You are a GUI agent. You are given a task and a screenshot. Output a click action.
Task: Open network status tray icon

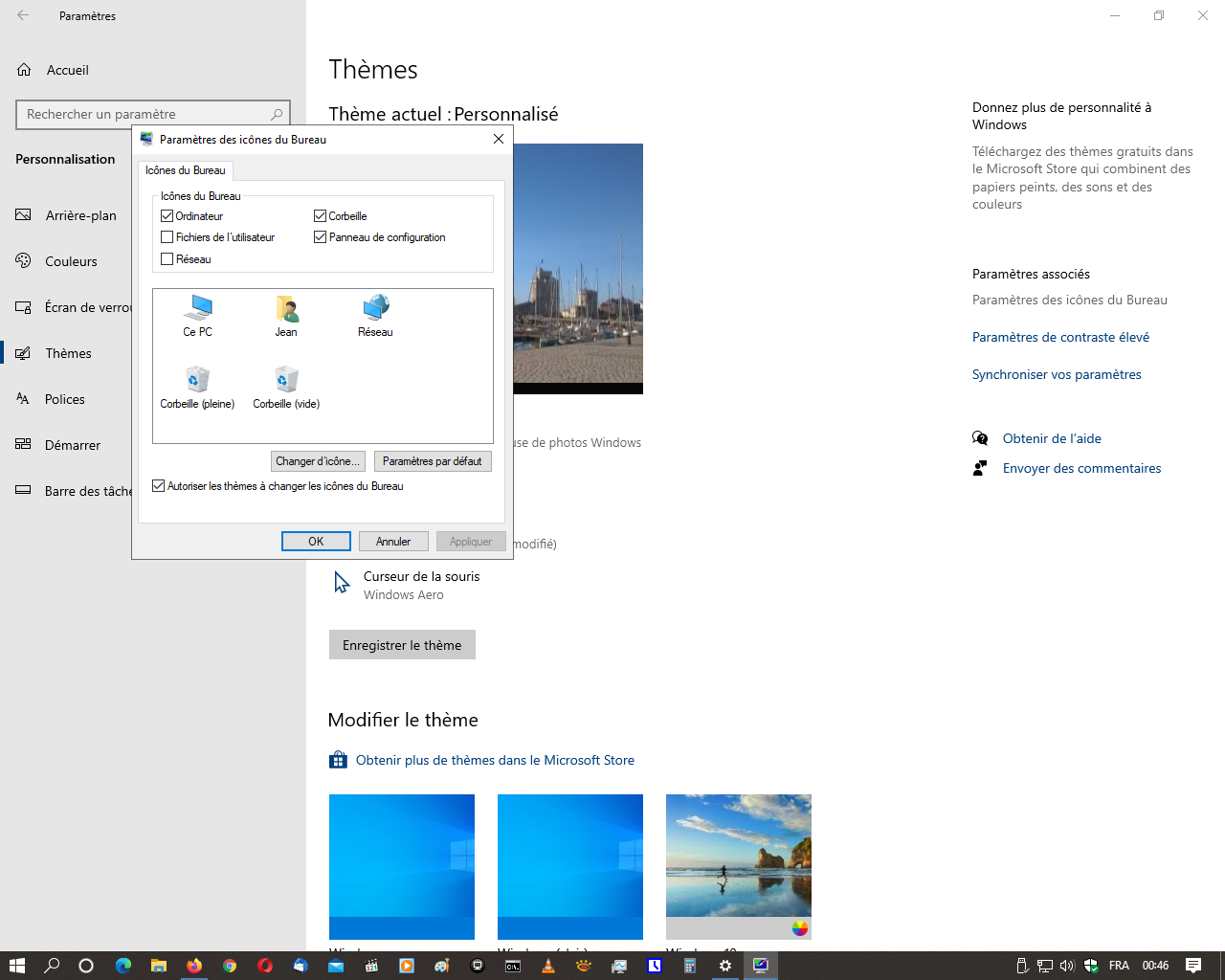(x=1045, y=966)
